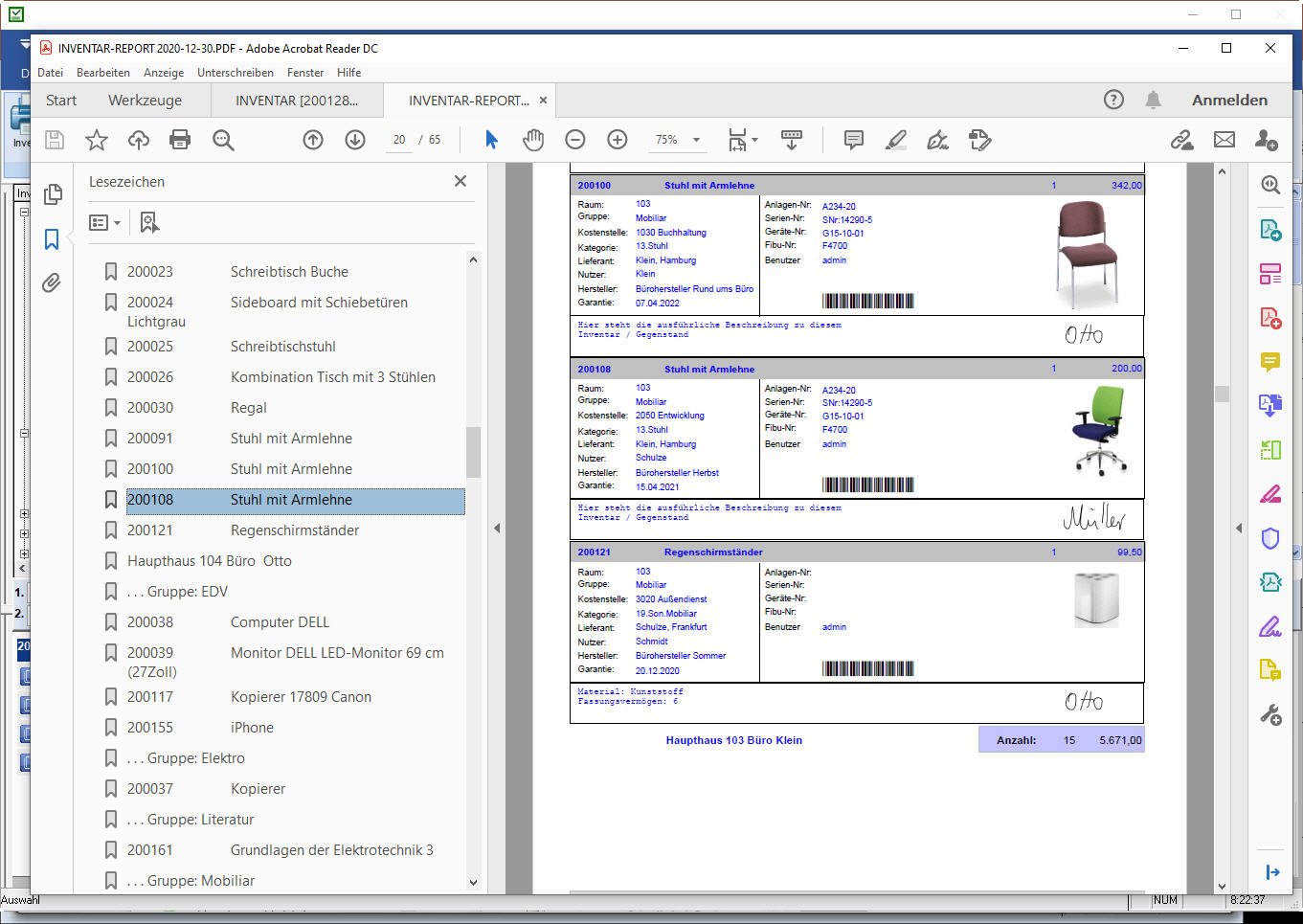Click the zoom out minus icon

(575, 140)
